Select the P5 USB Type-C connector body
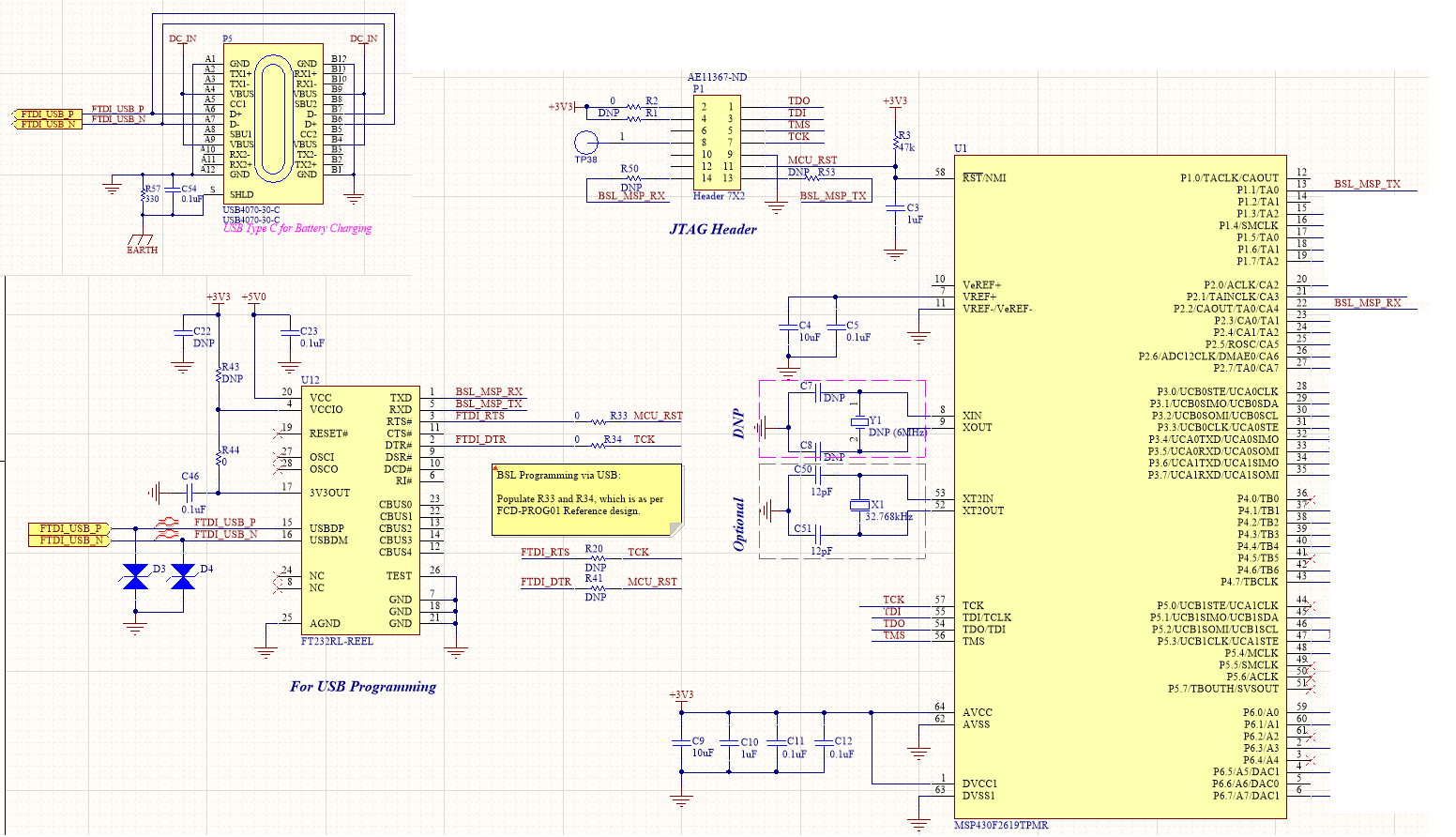 [273, 124]
